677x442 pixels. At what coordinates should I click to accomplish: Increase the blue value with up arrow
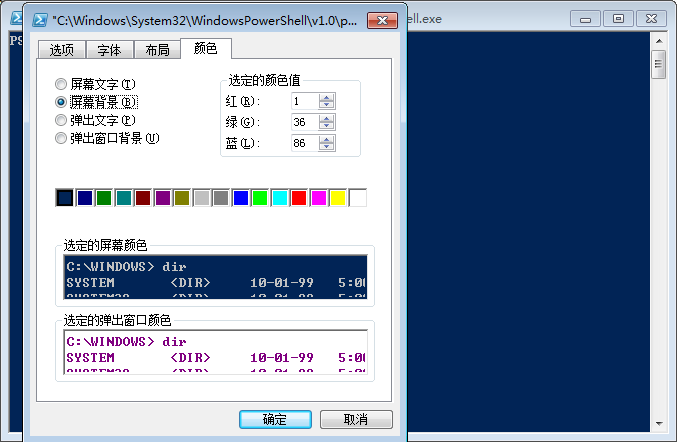(326, 139)
